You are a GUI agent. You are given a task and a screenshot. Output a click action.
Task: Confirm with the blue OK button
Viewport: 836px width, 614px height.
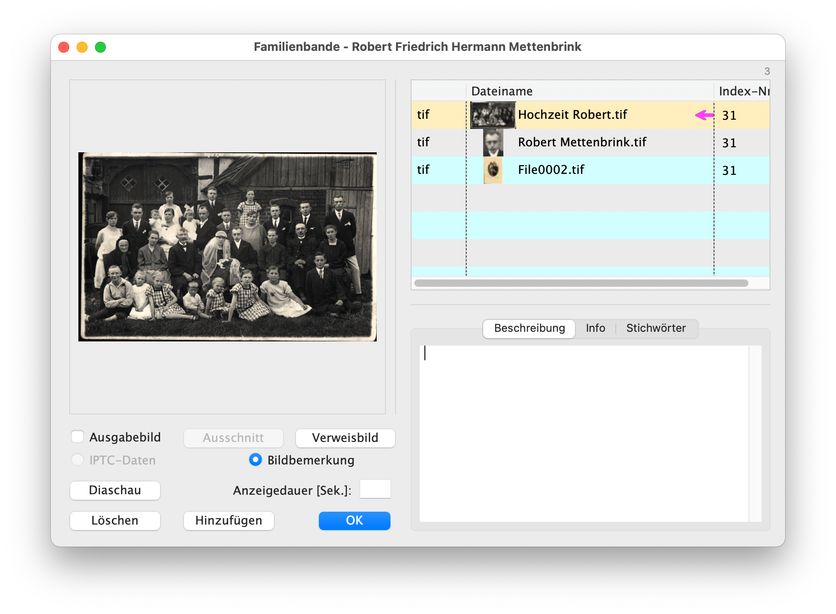click(x=354, y=521)
